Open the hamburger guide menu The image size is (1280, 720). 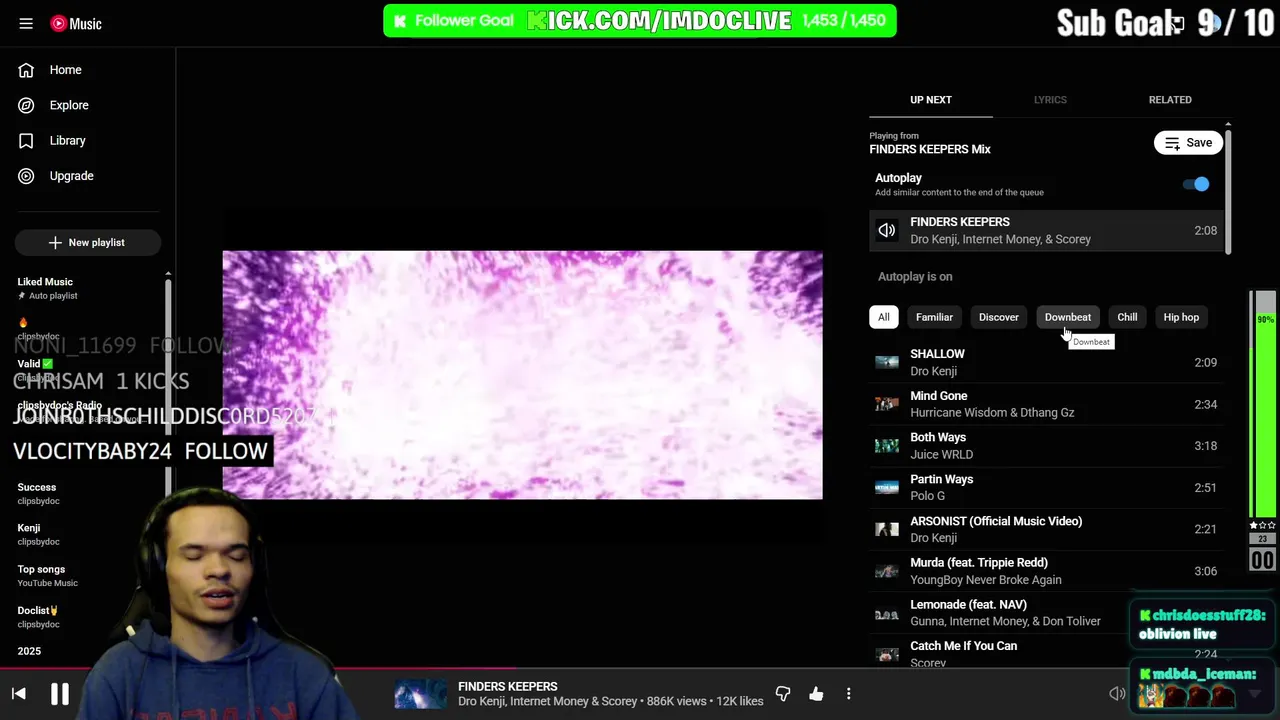click(26, 23)
